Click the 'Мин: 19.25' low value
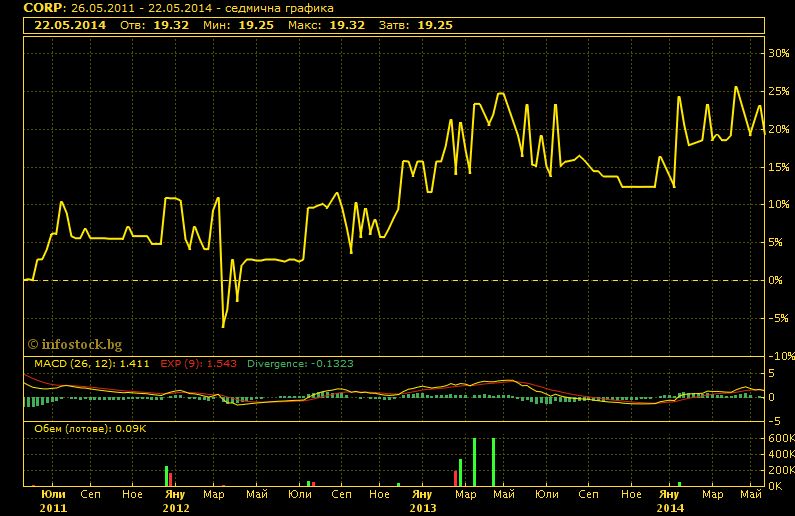Screen dimensions: 795x516 (x=238, y=25)
